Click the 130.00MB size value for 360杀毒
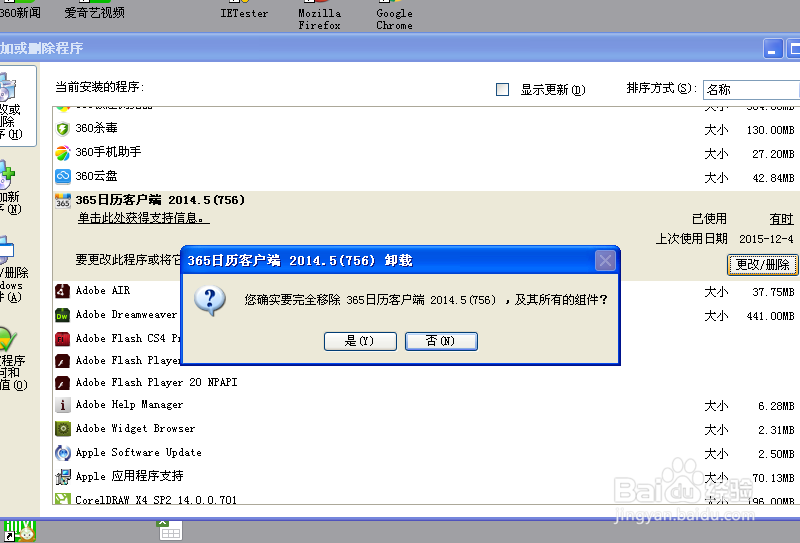 pos(770,130)
